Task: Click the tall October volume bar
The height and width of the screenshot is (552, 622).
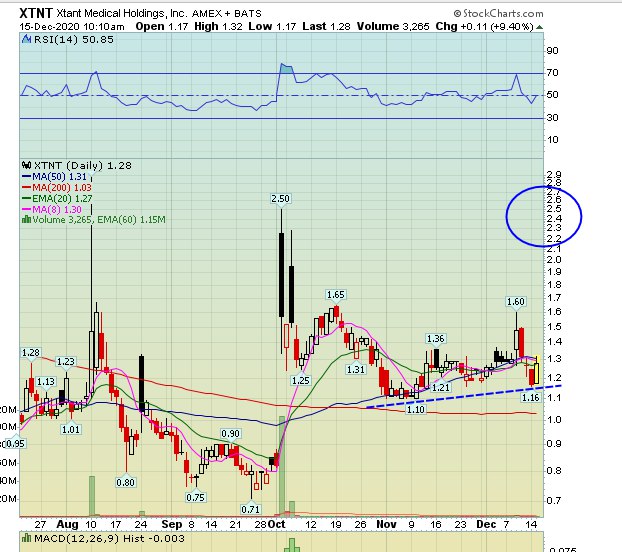Action: pos(282,466)
